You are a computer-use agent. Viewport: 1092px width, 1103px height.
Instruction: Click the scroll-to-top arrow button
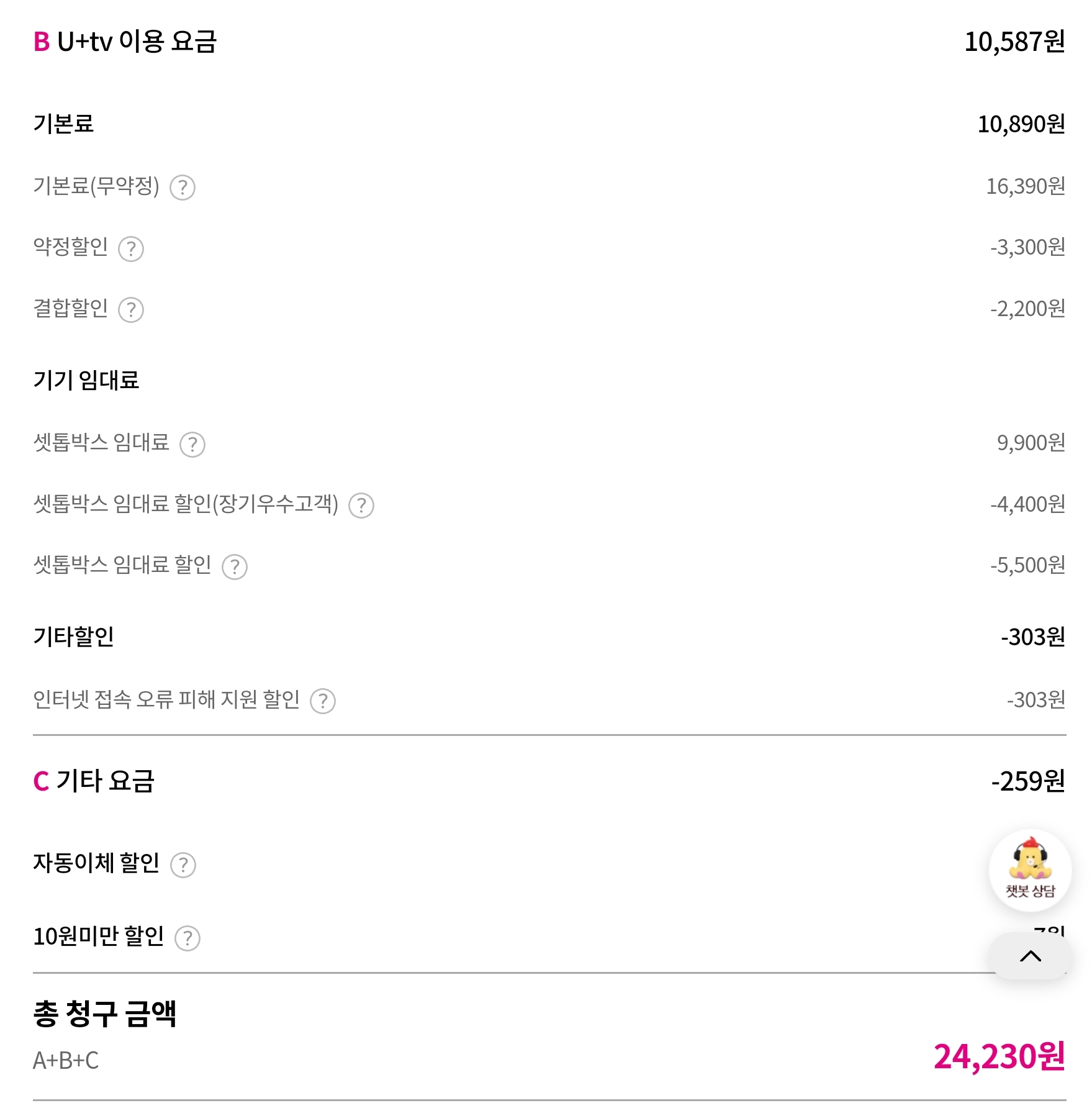coord(1031,956)
